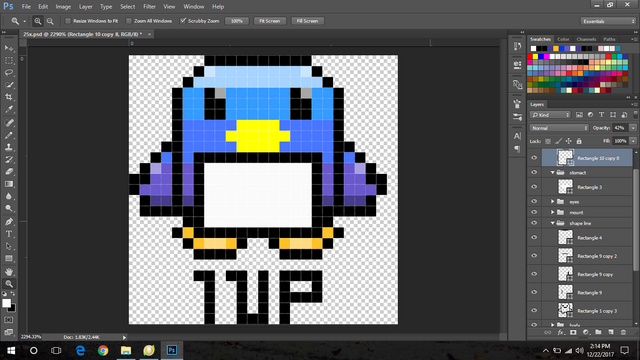Open the blend mode Normal dropdown
This screenshot has height=360, width=640.
[x=559, y=128]
